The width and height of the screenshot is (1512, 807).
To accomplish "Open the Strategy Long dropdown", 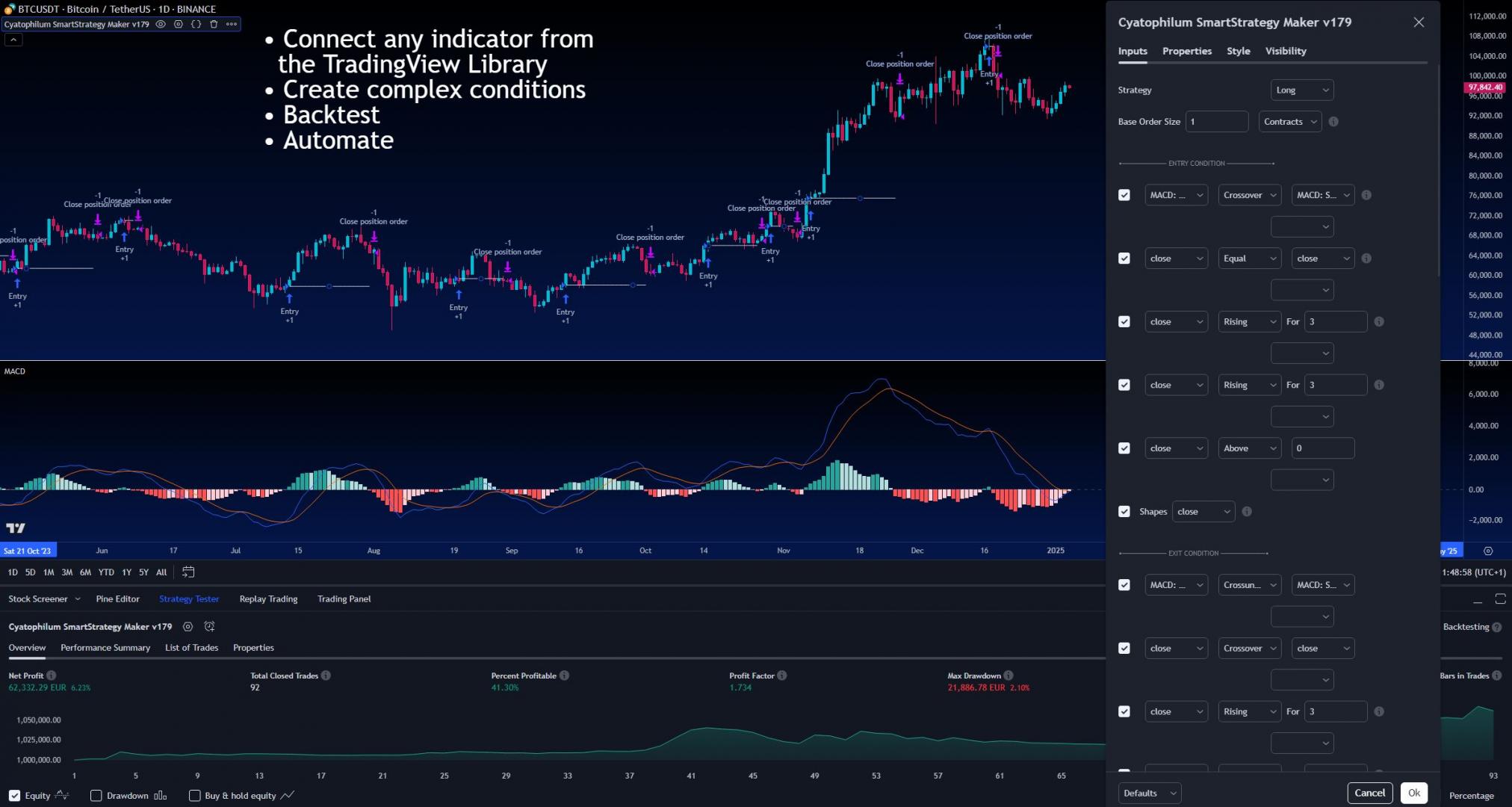I will click(x=1301, y=90).
